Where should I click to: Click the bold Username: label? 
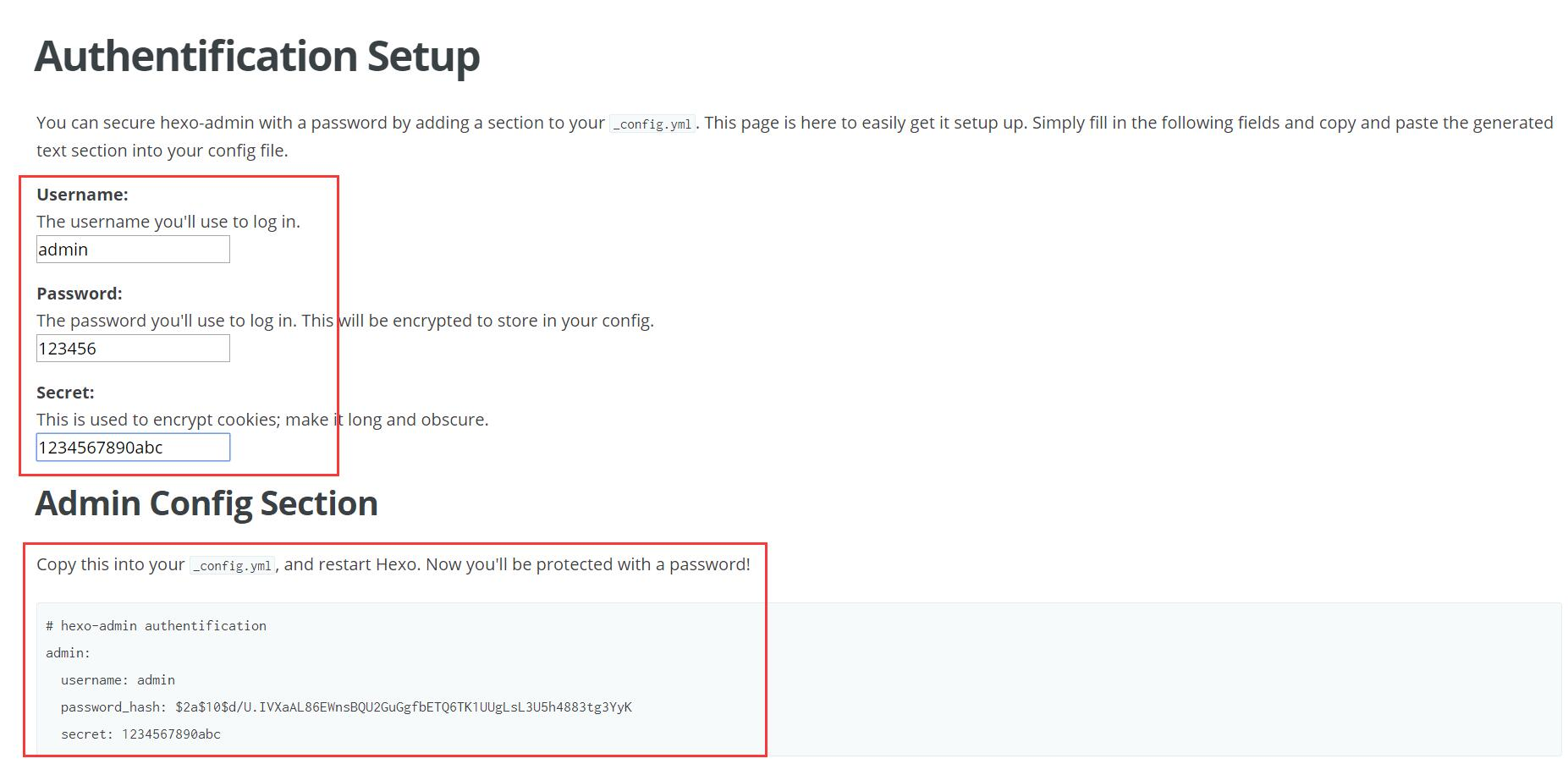pos(82,195)
